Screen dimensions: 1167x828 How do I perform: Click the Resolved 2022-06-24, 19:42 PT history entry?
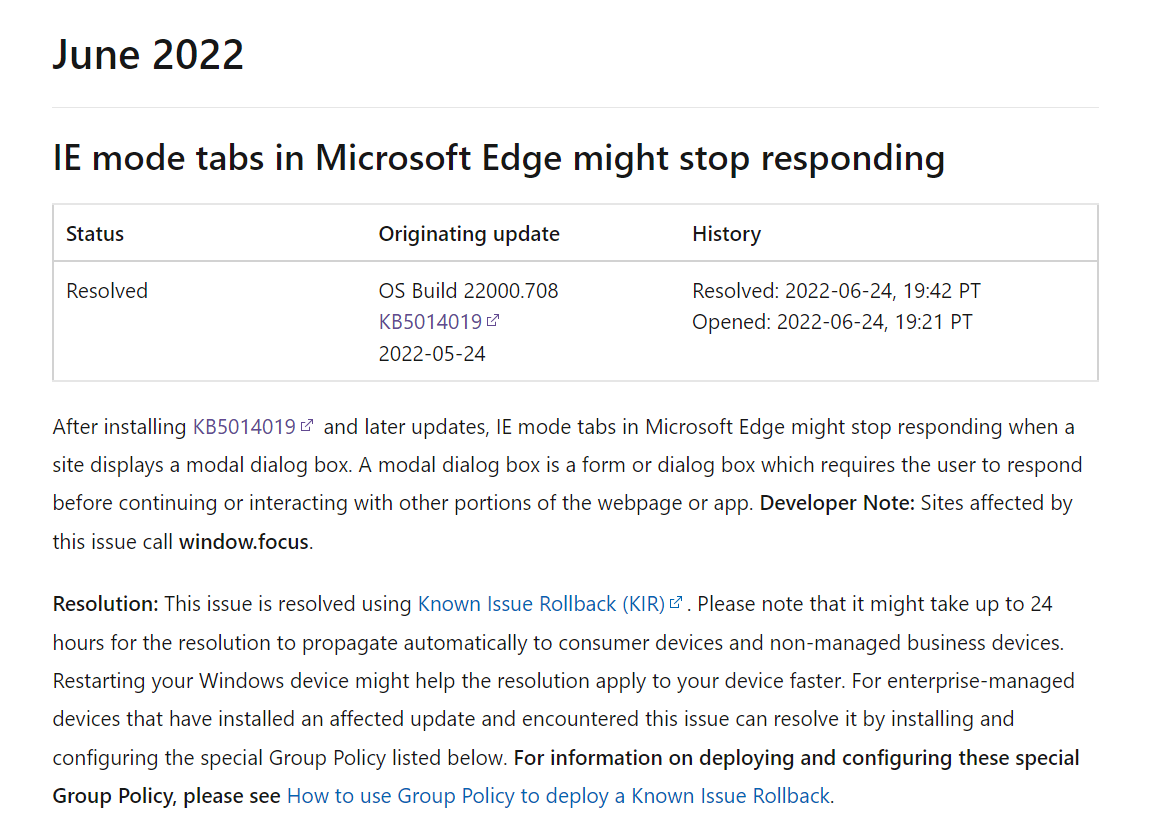click(836, 291)
